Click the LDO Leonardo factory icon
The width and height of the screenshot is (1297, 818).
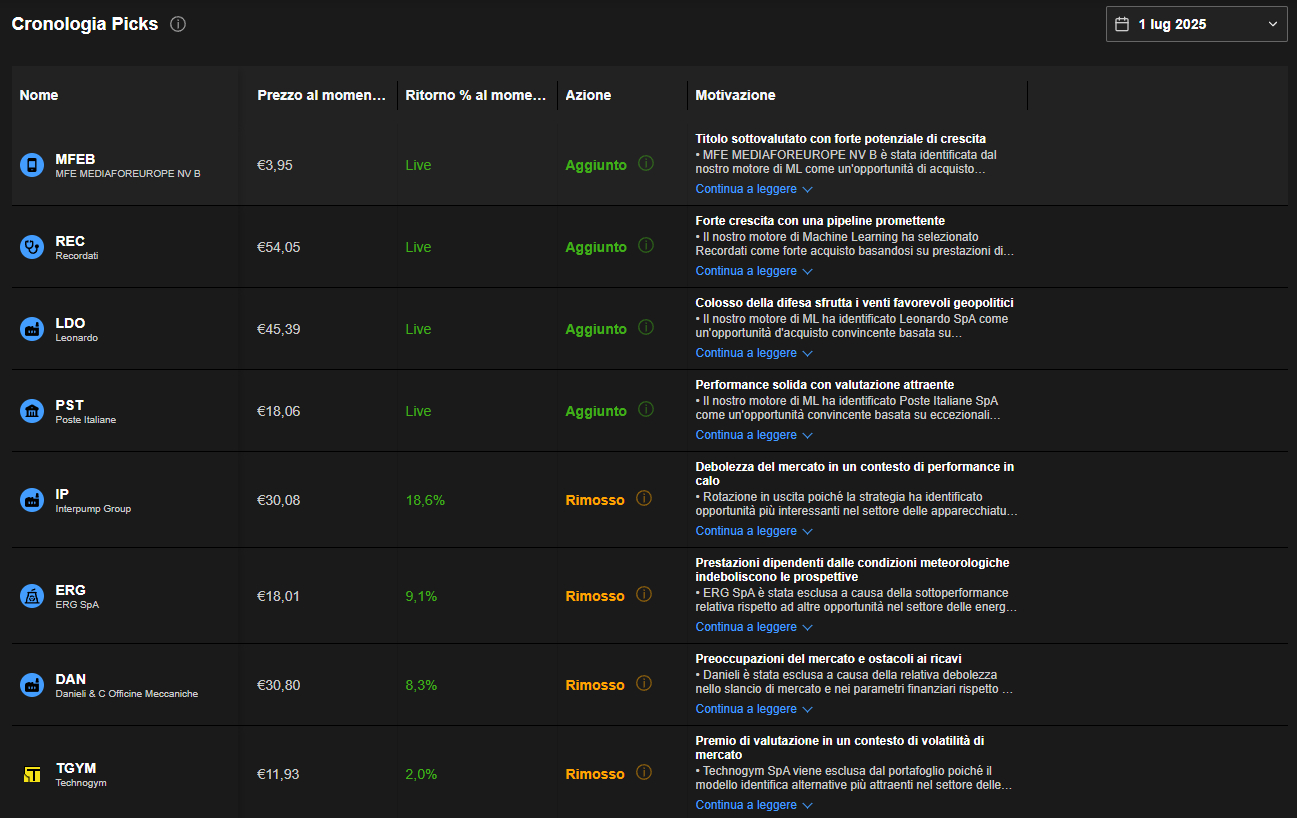point(32,329)
